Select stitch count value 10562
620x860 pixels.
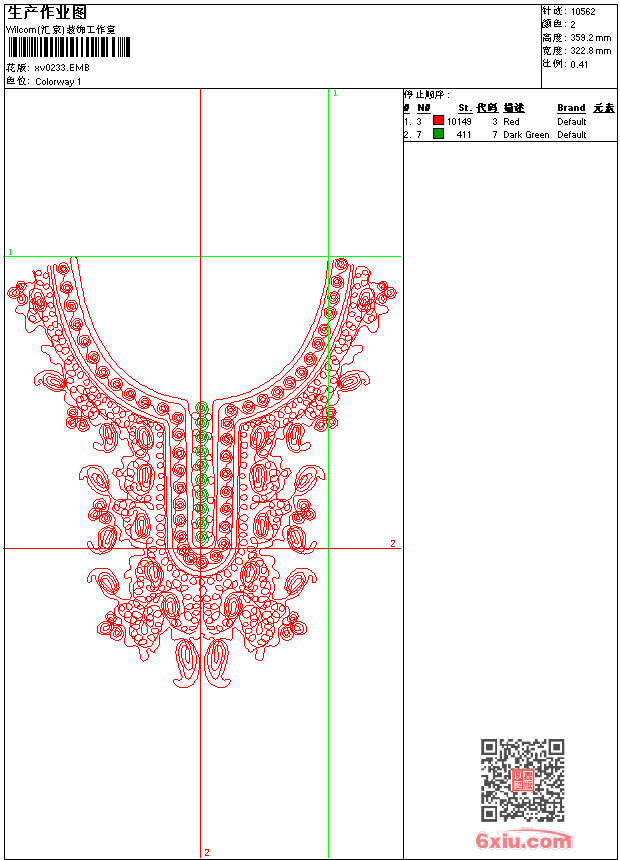[x=583, y=12]
